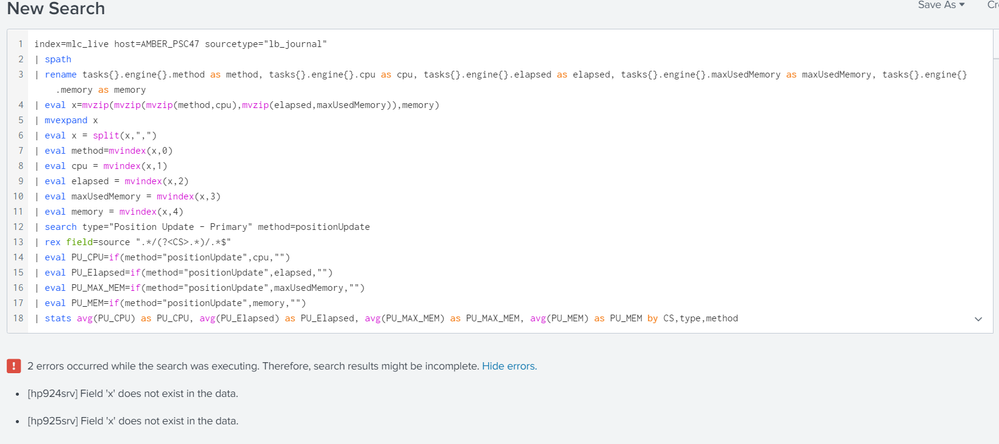Click the maxUsedMemory = mvindex(x,3) line
The image size is (999, 444).
tap(127, 196)
